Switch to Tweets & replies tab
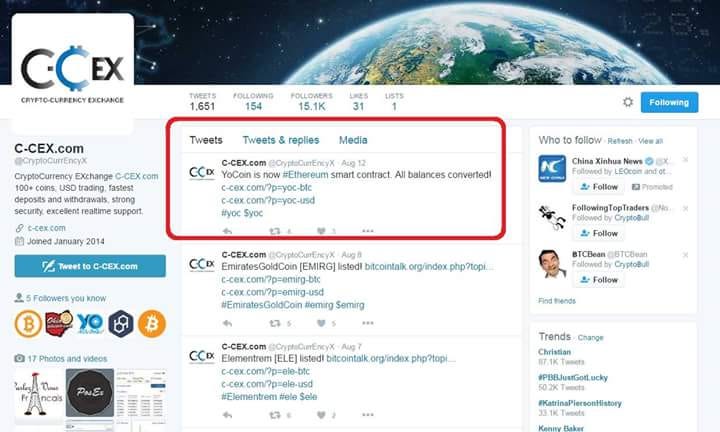Image resolution: width=720 pixels, height=432 pixels. (x=281, y=140)
